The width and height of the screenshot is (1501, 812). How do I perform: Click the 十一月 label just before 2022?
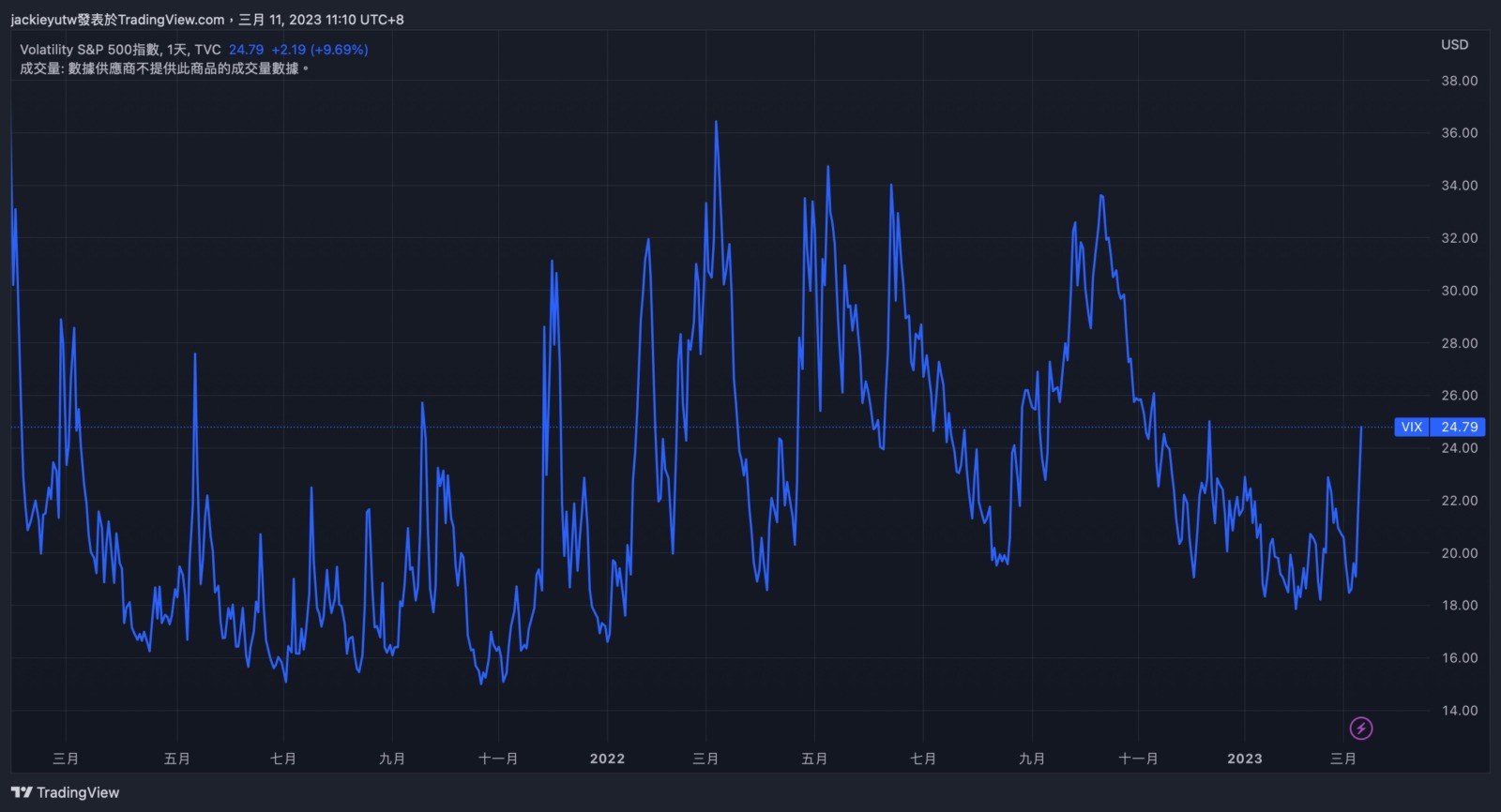497,759
